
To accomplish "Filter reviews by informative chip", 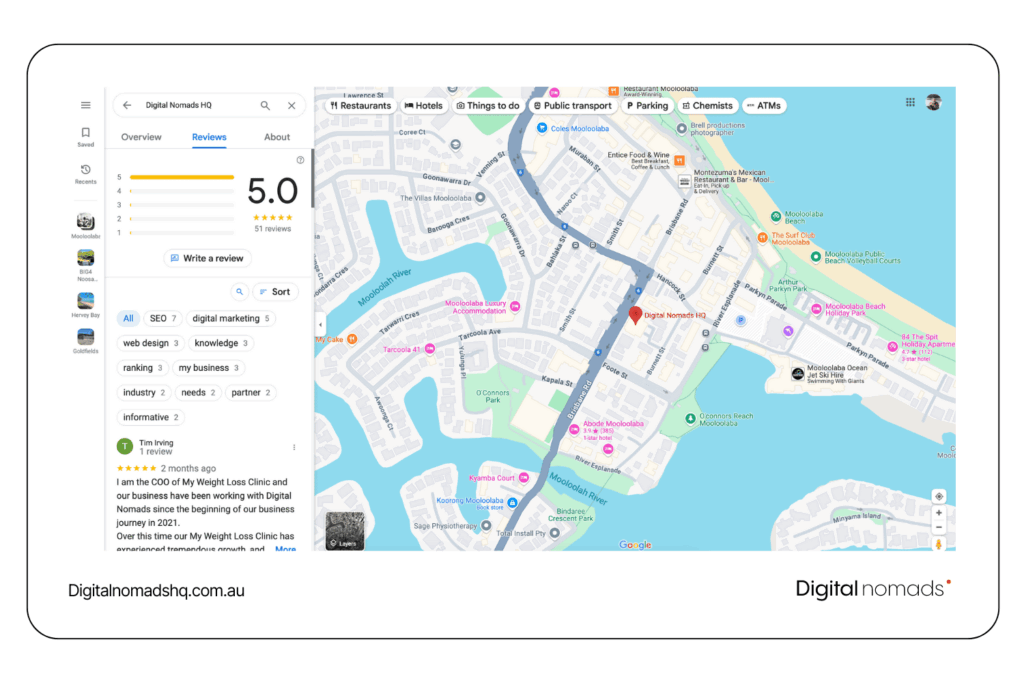I will pyautogui.click(x=150, y=418).
